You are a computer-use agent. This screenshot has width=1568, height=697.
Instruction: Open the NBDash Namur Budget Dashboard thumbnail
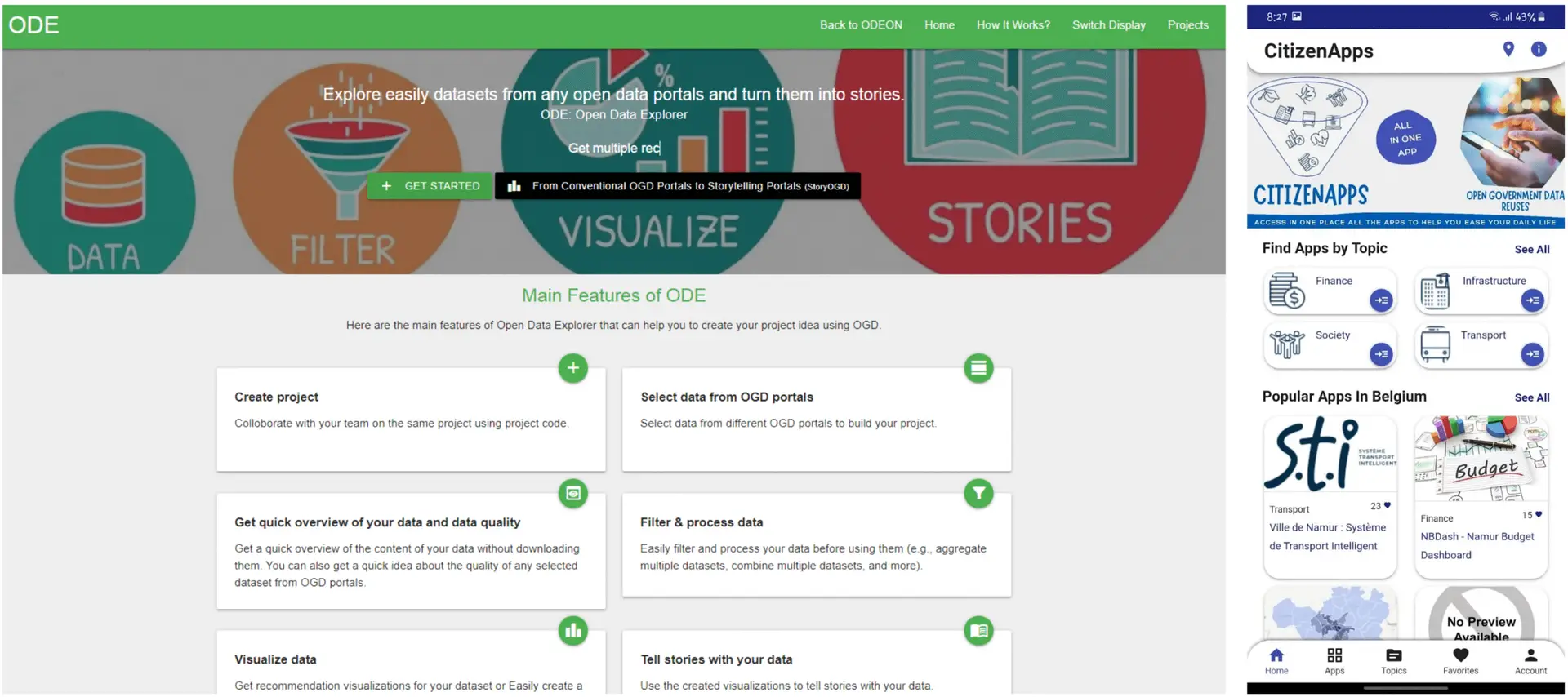pyautogui.click(x=1481, y=459)
